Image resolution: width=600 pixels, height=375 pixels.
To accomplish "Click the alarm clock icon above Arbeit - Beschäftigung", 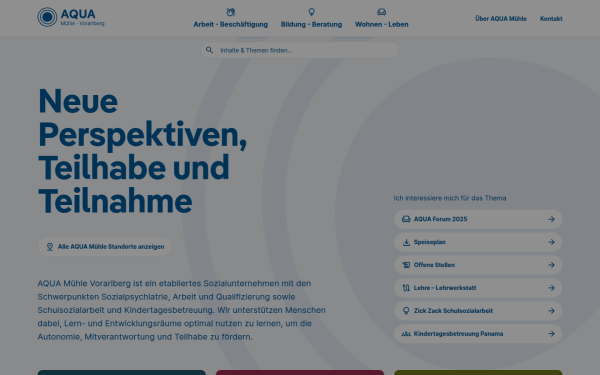I will tap(230, 12).
